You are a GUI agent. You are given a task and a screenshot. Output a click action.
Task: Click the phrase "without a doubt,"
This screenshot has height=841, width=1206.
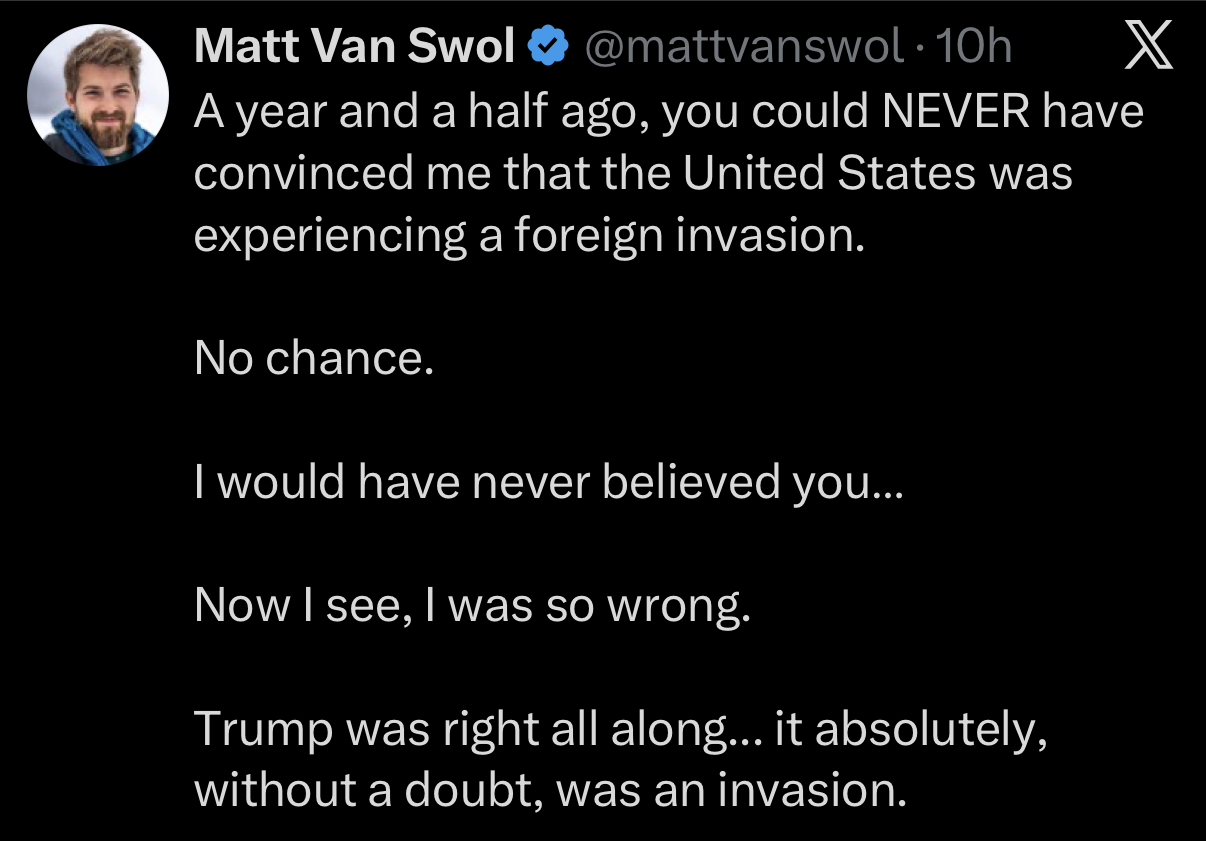pos(369,791)
